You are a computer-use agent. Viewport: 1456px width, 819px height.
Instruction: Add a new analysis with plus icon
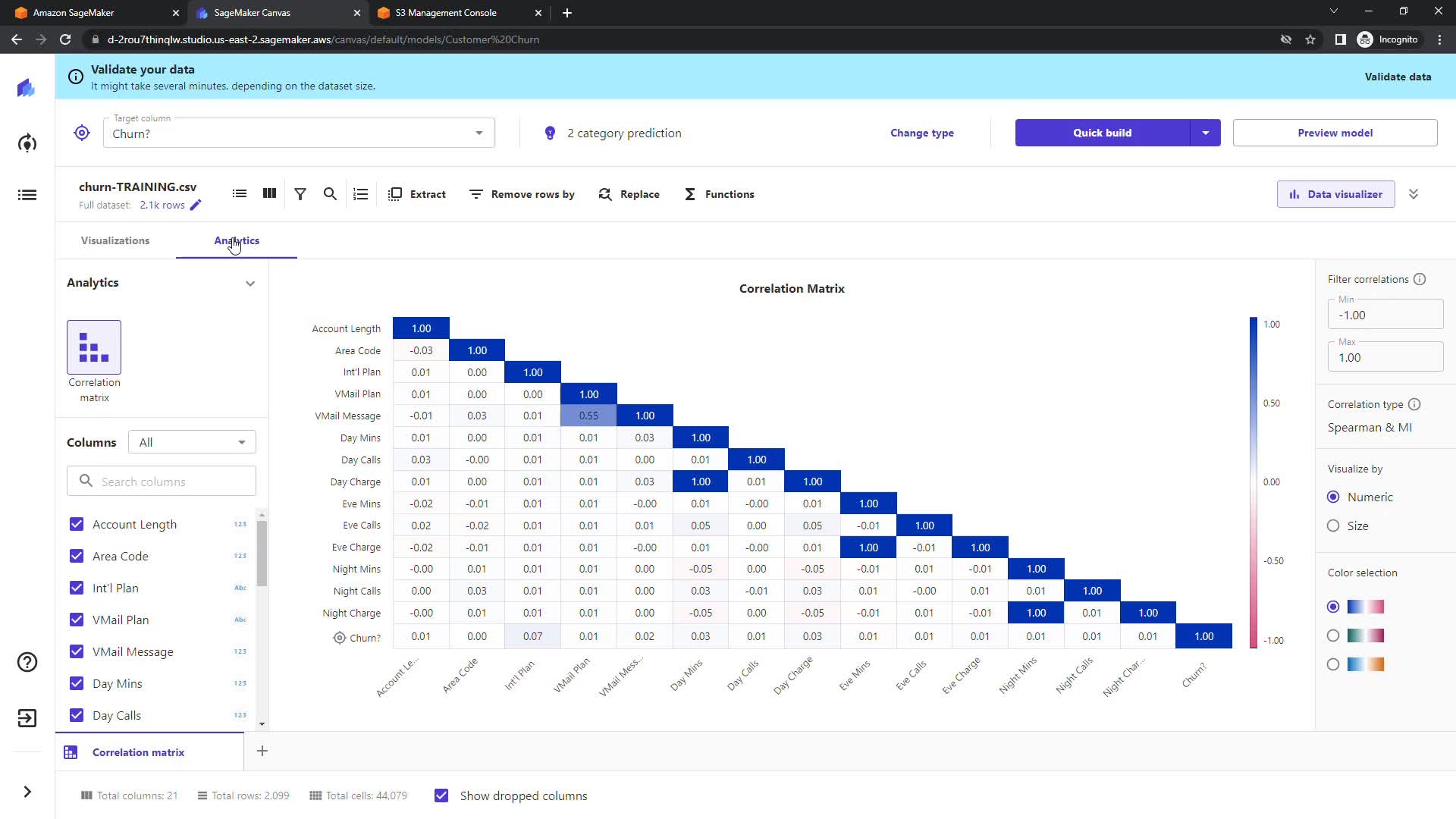(262, 751)
